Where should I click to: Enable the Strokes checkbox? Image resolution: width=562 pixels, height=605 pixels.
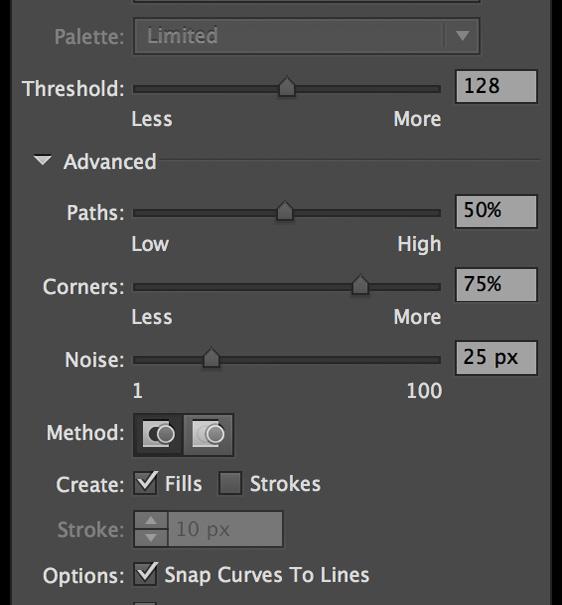(x=230, y=483)
